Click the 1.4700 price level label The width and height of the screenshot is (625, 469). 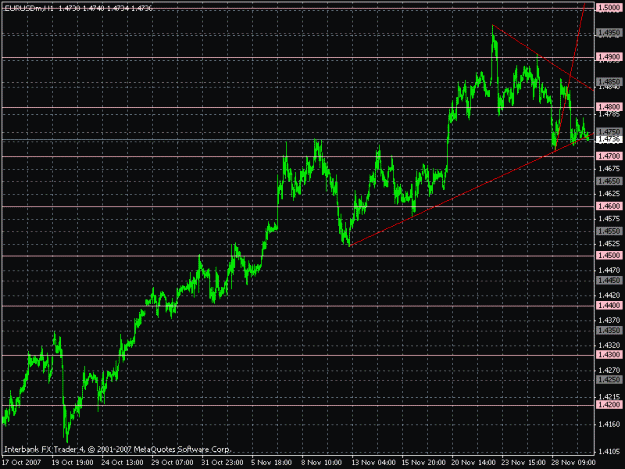609,156
